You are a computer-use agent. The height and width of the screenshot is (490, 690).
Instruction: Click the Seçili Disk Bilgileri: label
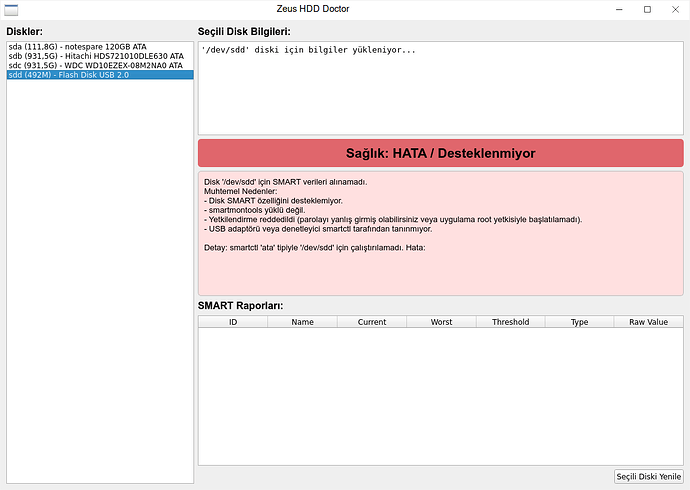[x=244, y=32]
